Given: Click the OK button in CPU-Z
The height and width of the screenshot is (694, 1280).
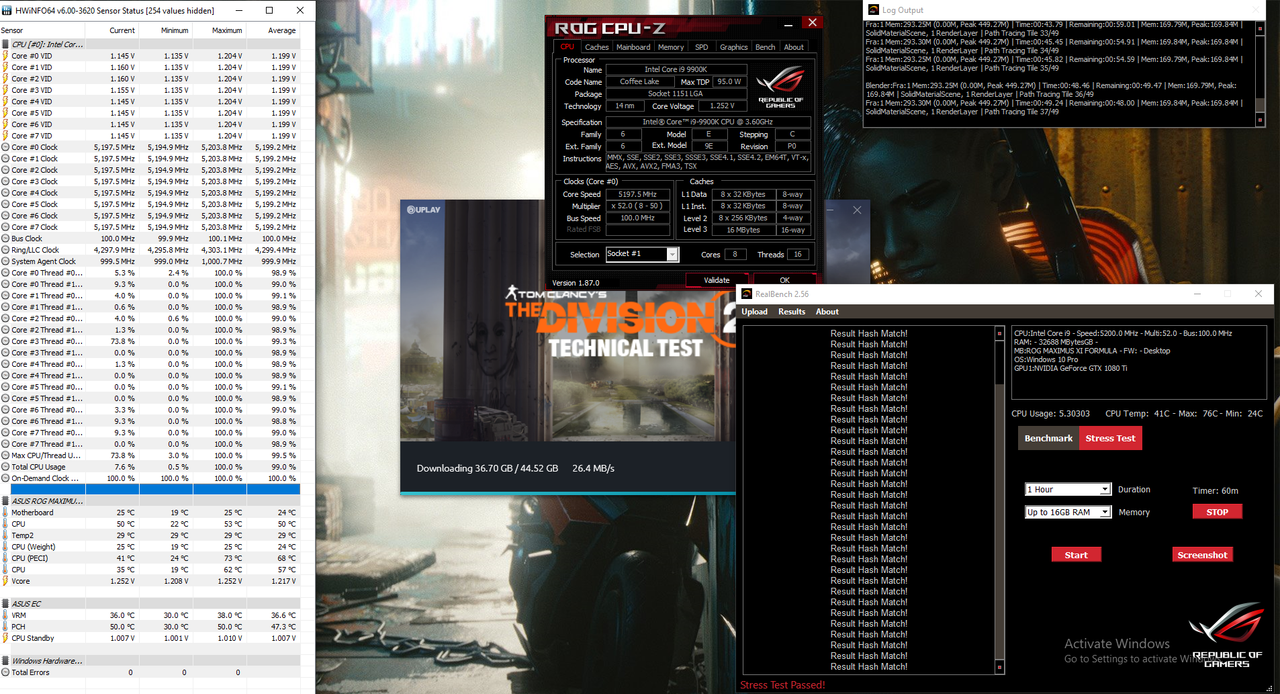Looking at the screenshot, I should [785, 280].
